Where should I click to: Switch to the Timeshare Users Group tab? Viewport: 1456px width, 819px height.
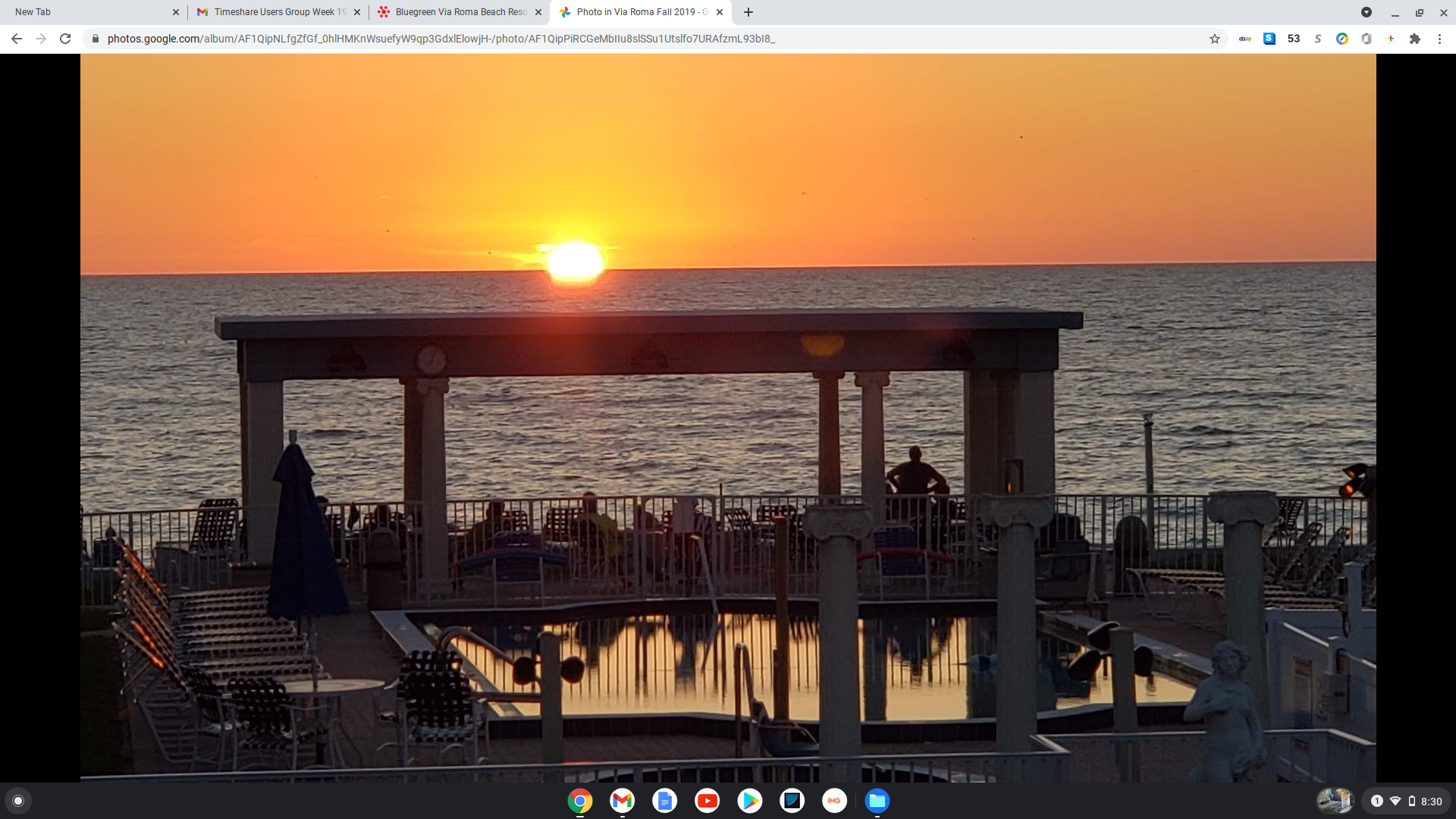(273, 12)
